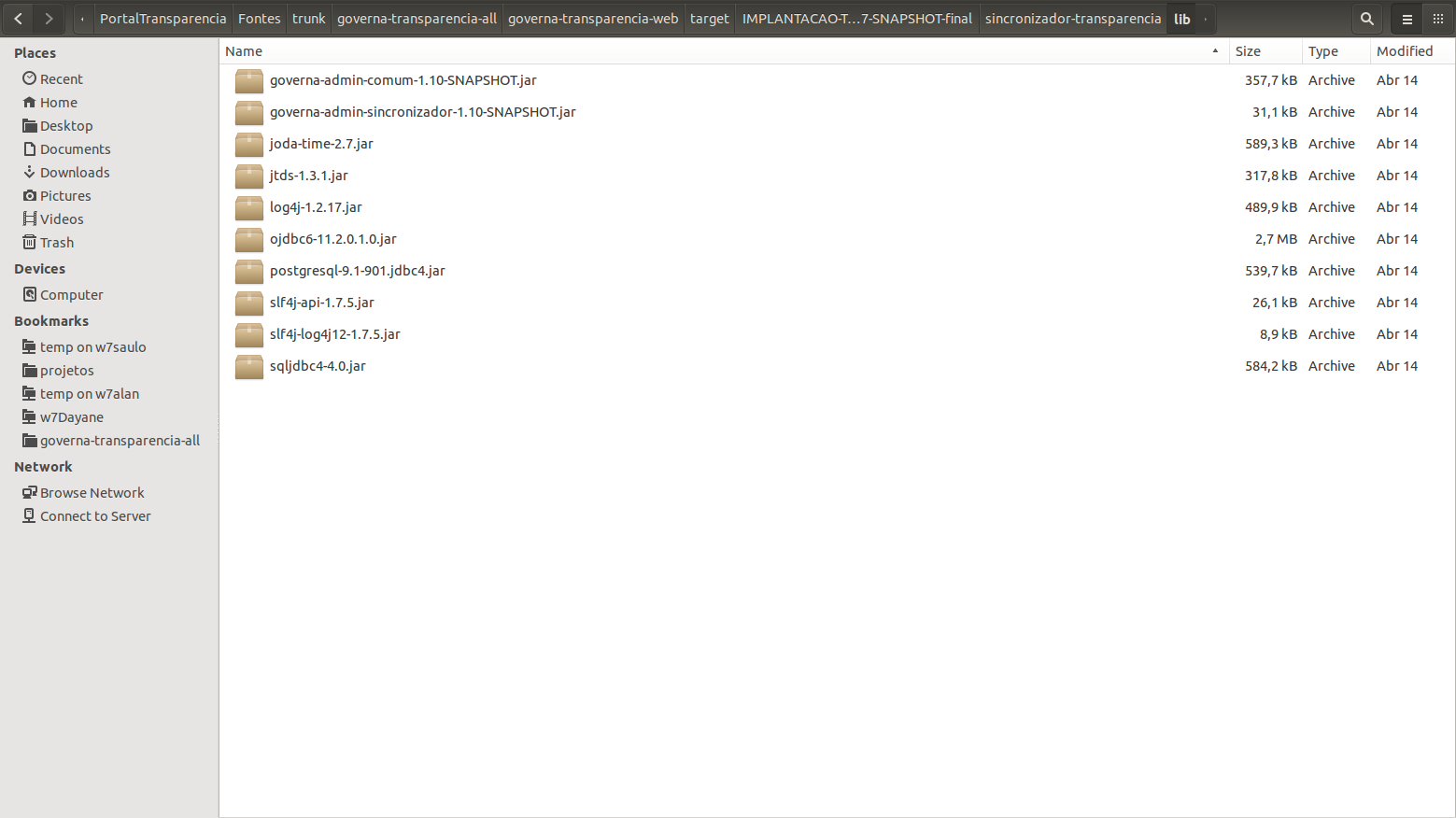Select file postgresql-9.1-901.jdbc4.jar
Screen dimensions: 1456x818
(358, 271)
